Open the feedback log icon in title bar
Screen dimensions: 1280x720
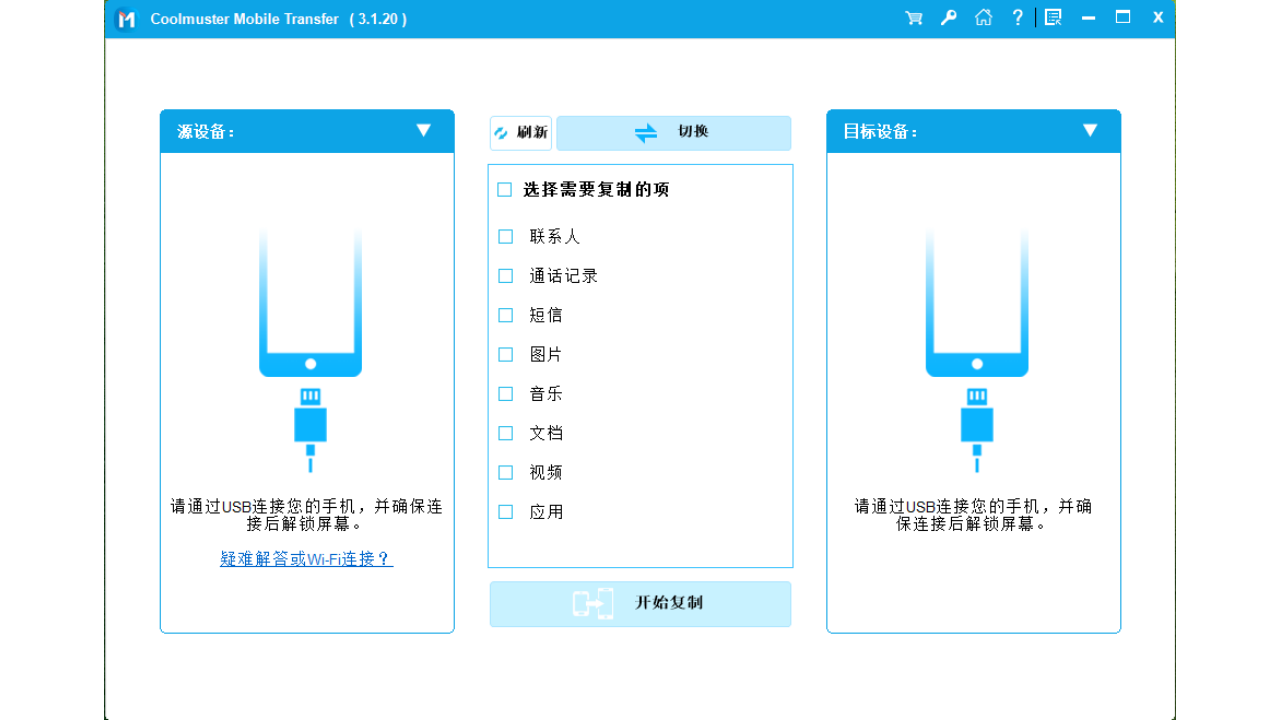pyautogui.click(x=1052, y=17)
